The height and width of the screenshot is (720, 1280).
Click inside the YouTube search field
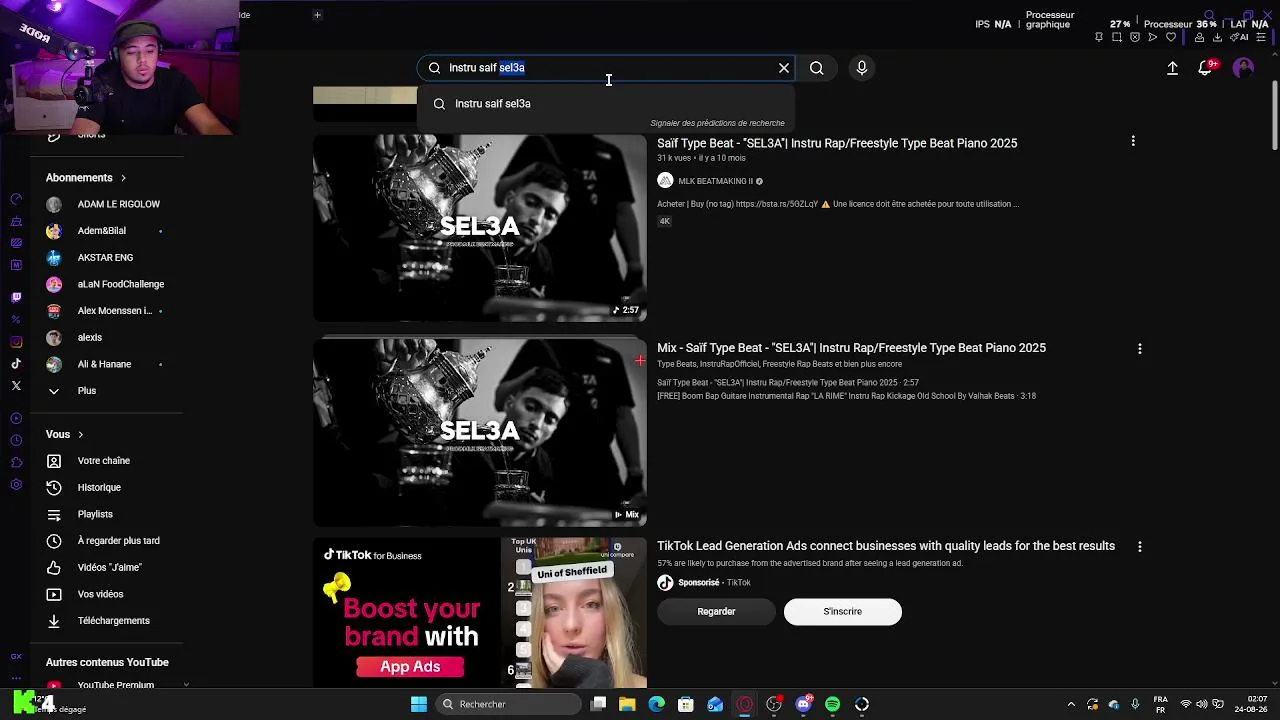[606, 68]
